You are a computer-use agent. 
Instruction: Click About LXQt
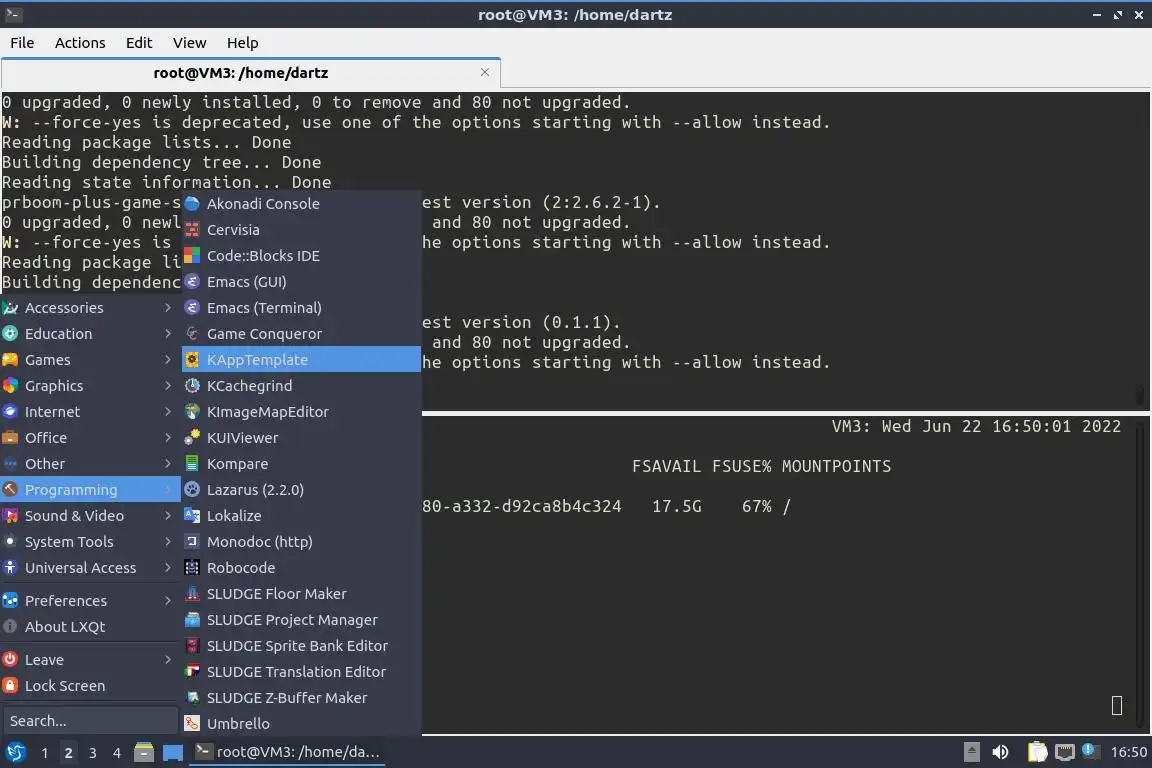click(x=90, y=627)
